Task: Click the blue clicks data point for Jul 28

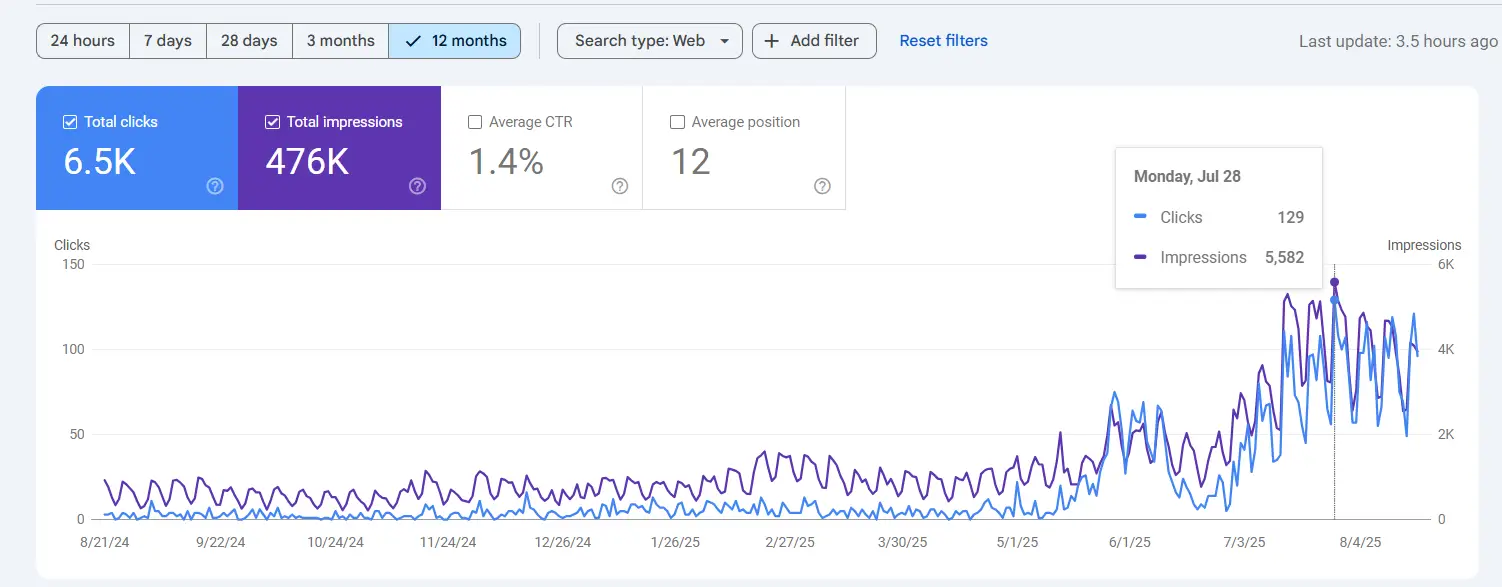Action: [x=1334, y=300]
